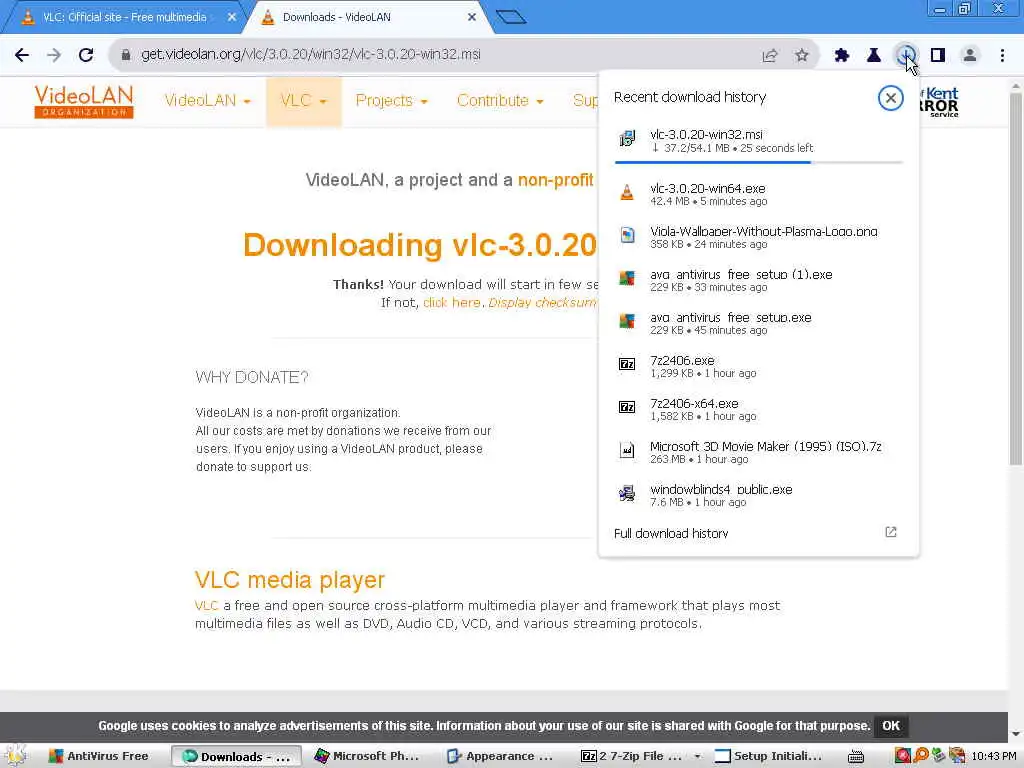Click the orange VLC link in description
Image resolution: width=1024 pixels, height=768 pixels.
pyautogui.click(x=206, y=606)
